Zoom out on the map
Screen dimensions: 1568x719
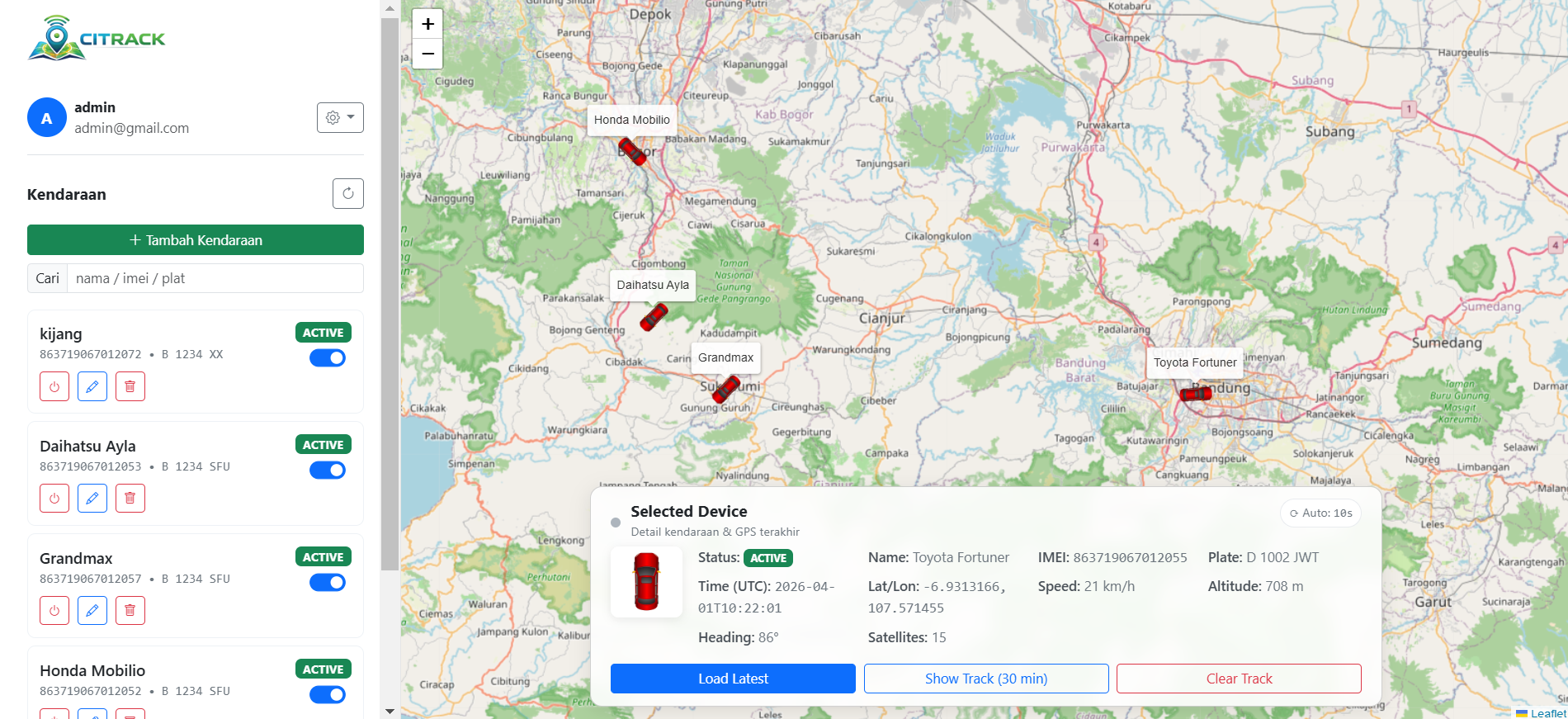point(427,54)
